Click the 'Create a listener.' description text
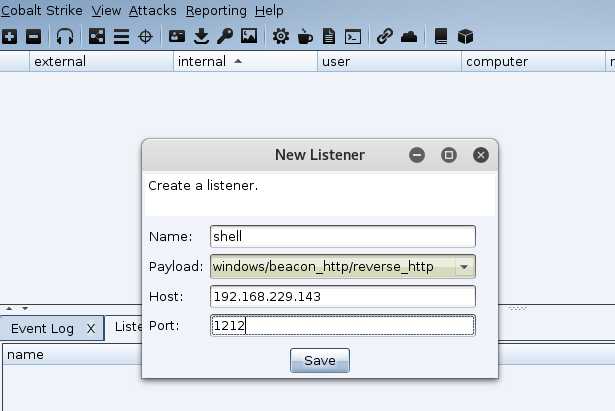 pyautogui.click(x=203, y=185)
